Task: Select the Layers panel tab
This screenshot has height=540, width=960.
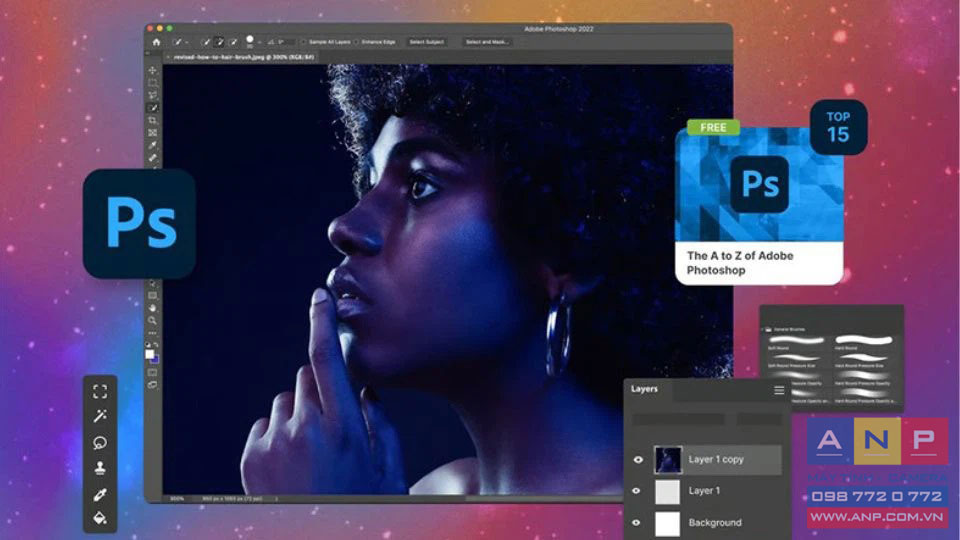Action: tap(644, 389)
